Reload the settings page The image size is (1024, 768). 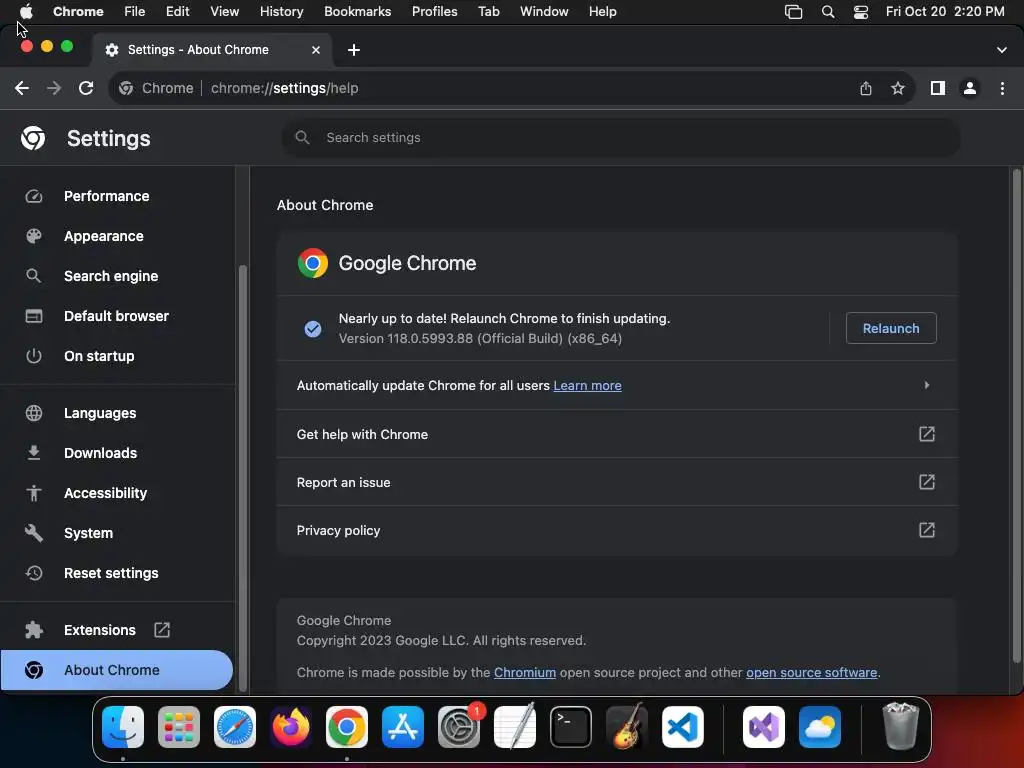86,88
